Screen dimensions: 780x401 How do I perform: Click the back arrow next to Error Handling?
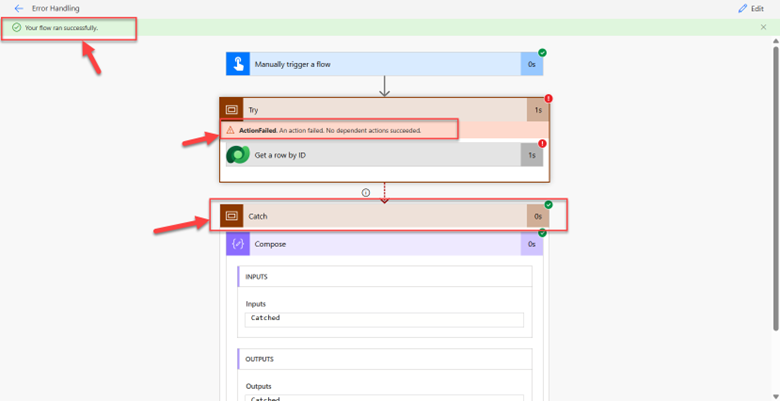click(18, 8)
